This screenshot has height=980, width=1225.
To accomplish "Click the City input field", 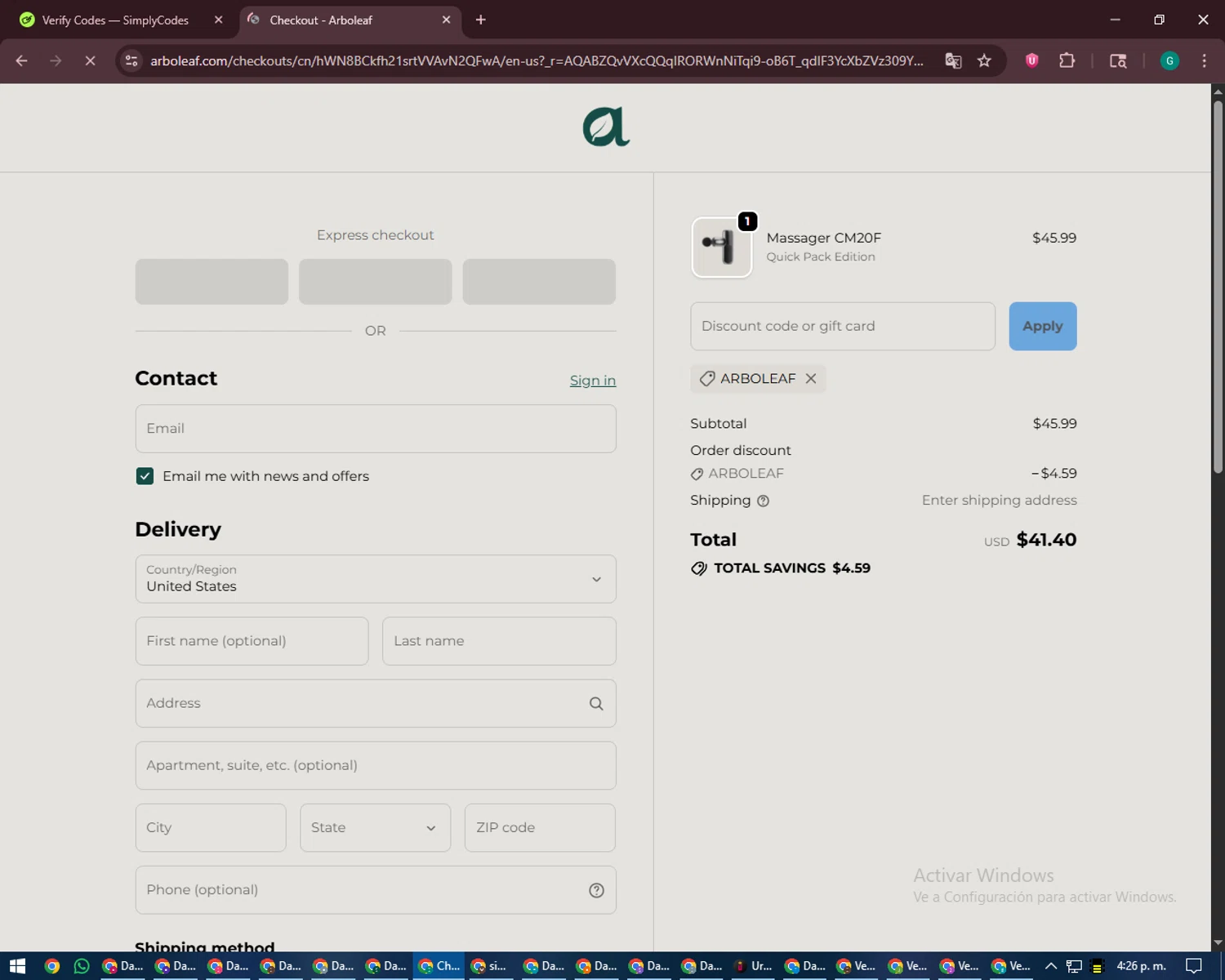I will tap(211, 827).
